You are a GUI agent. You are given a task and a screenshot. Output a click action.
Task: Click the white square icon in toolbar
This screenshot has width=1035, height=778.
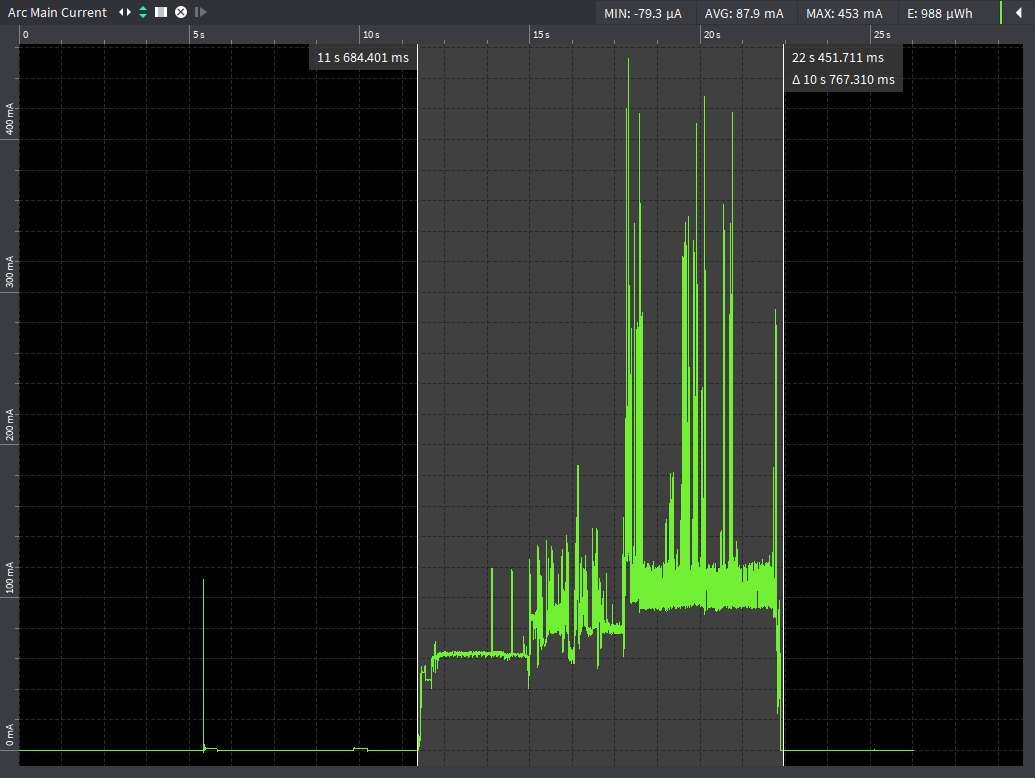(x=160, y=12)
